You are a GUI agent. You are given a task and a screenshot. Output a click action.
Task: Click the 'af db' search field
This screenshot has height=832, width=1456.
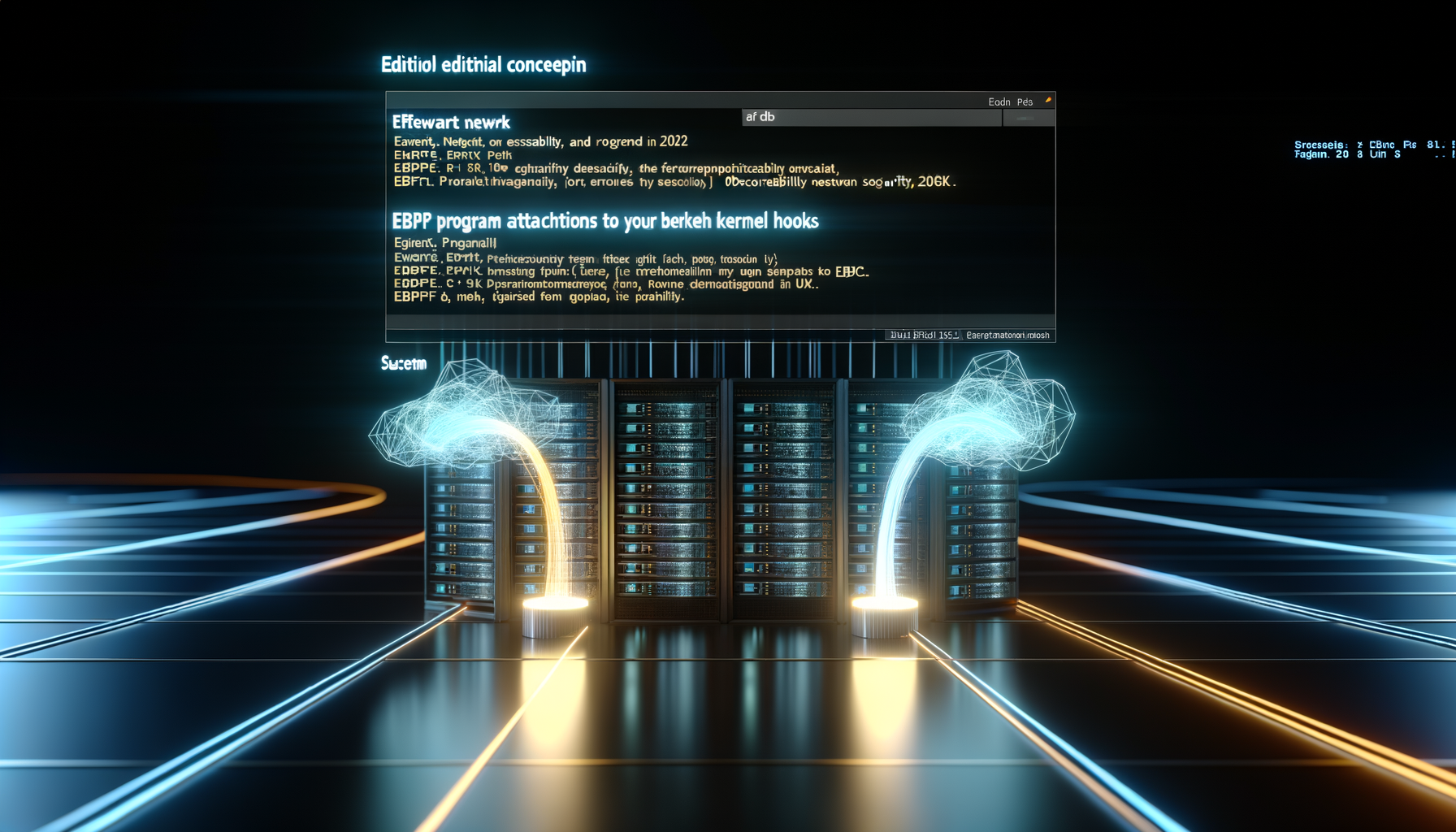click(871, 117)
